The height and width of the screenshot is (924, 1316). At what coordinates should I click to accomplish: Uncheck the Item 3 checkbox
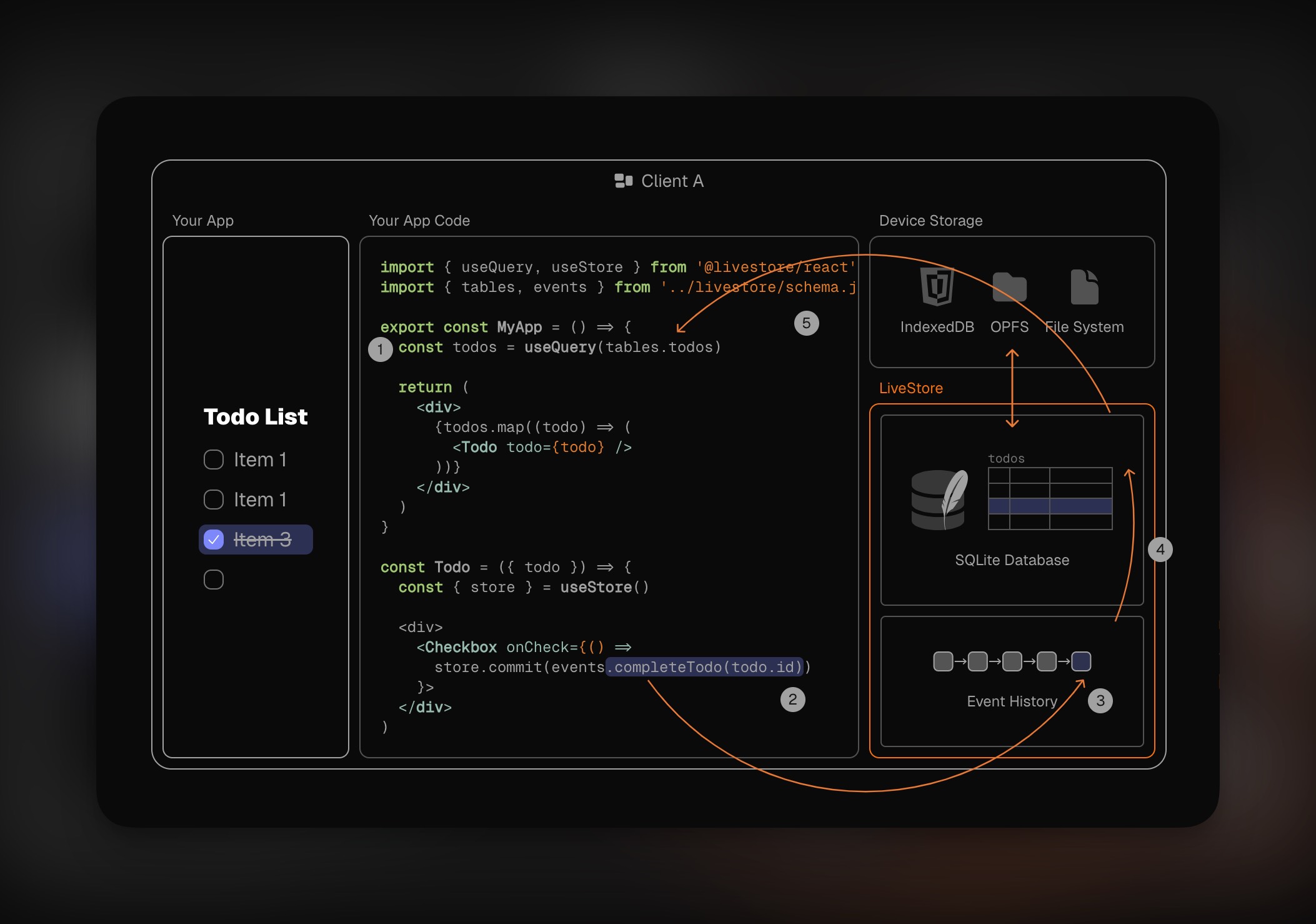tap(214, 540)
